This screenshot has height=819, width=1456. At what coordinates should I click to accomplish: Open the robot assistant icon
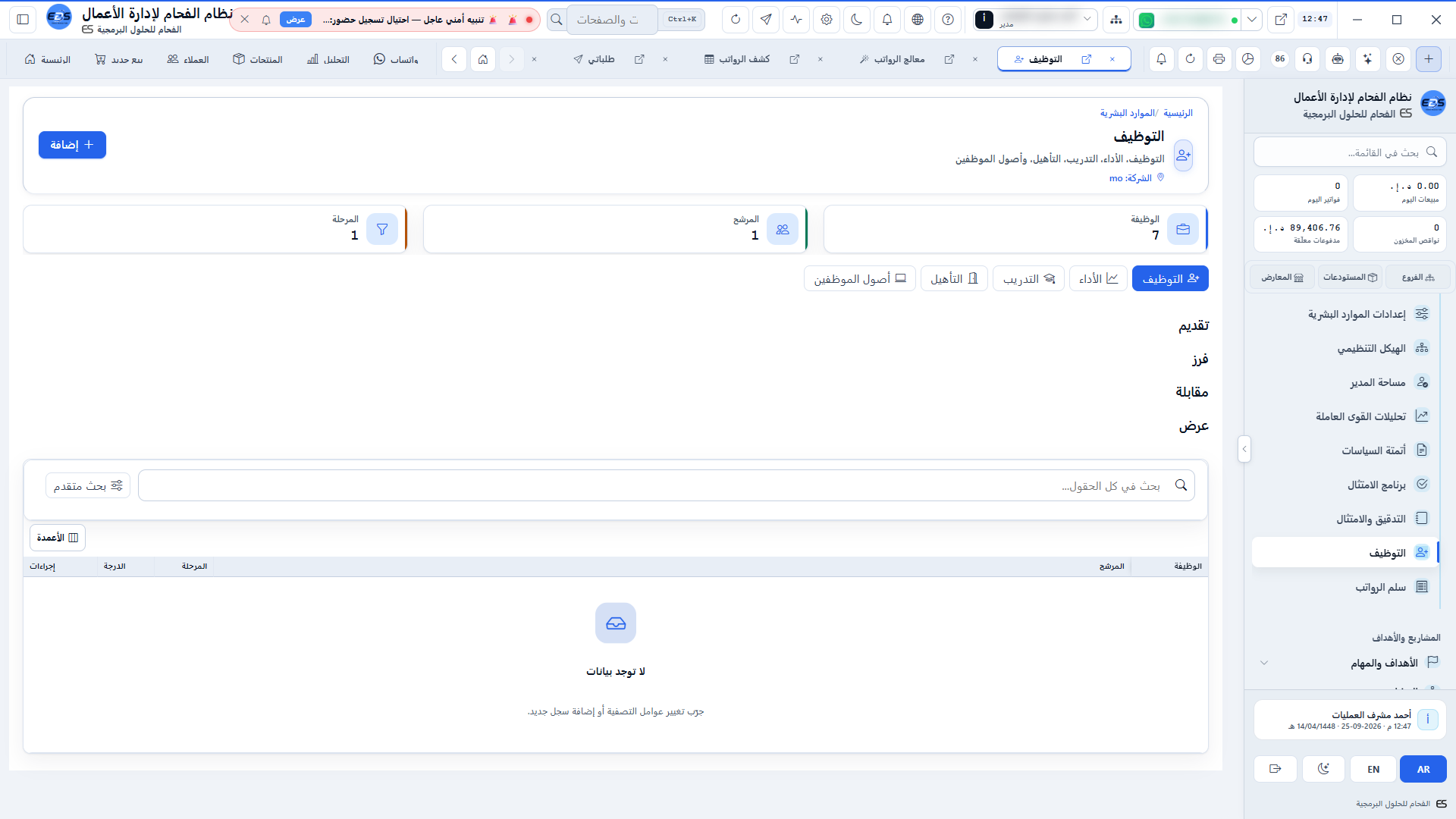1338,59
